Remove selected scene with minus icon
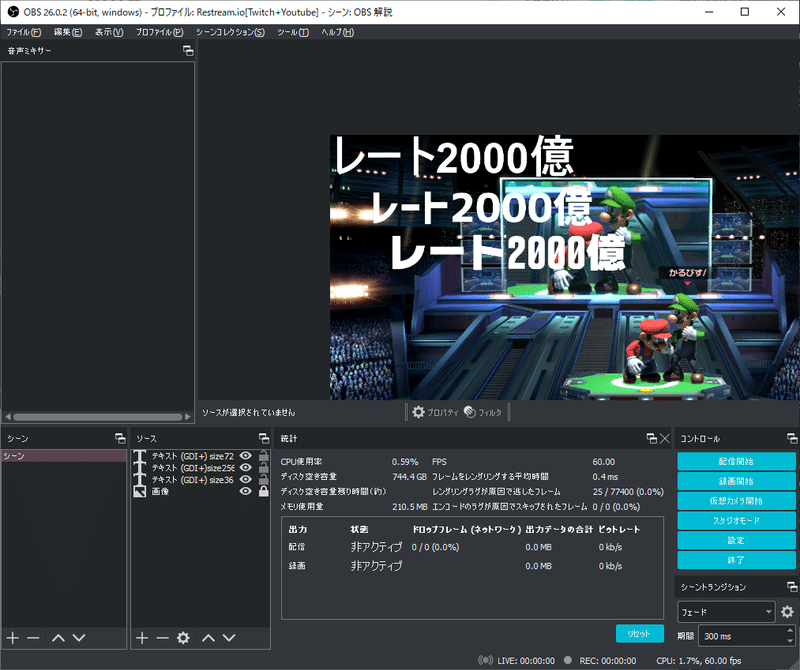 (x=33, y=638)
